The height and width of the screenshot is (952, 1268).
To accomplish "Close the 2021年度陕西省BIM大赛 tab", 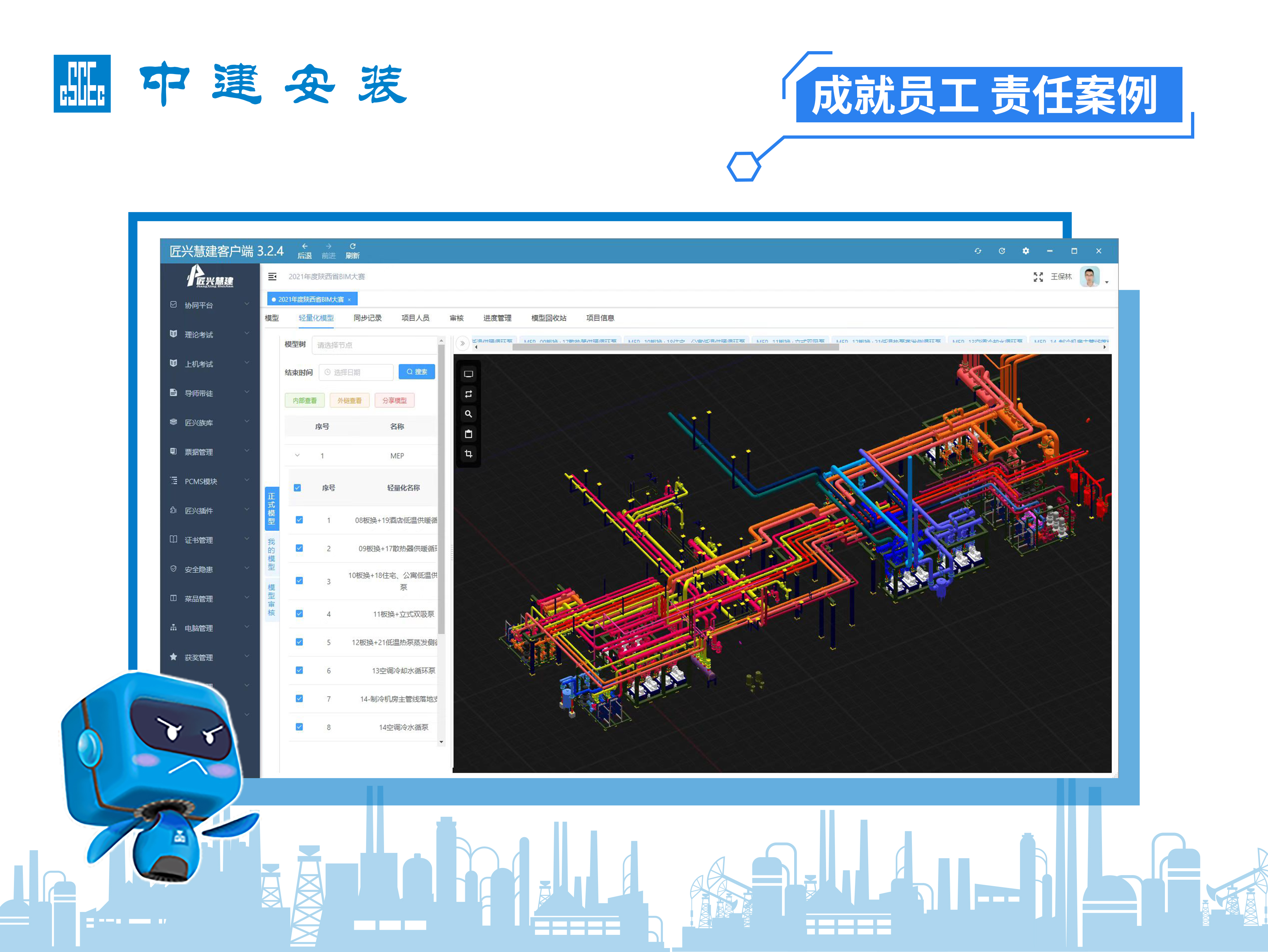I will pos(349,300).
